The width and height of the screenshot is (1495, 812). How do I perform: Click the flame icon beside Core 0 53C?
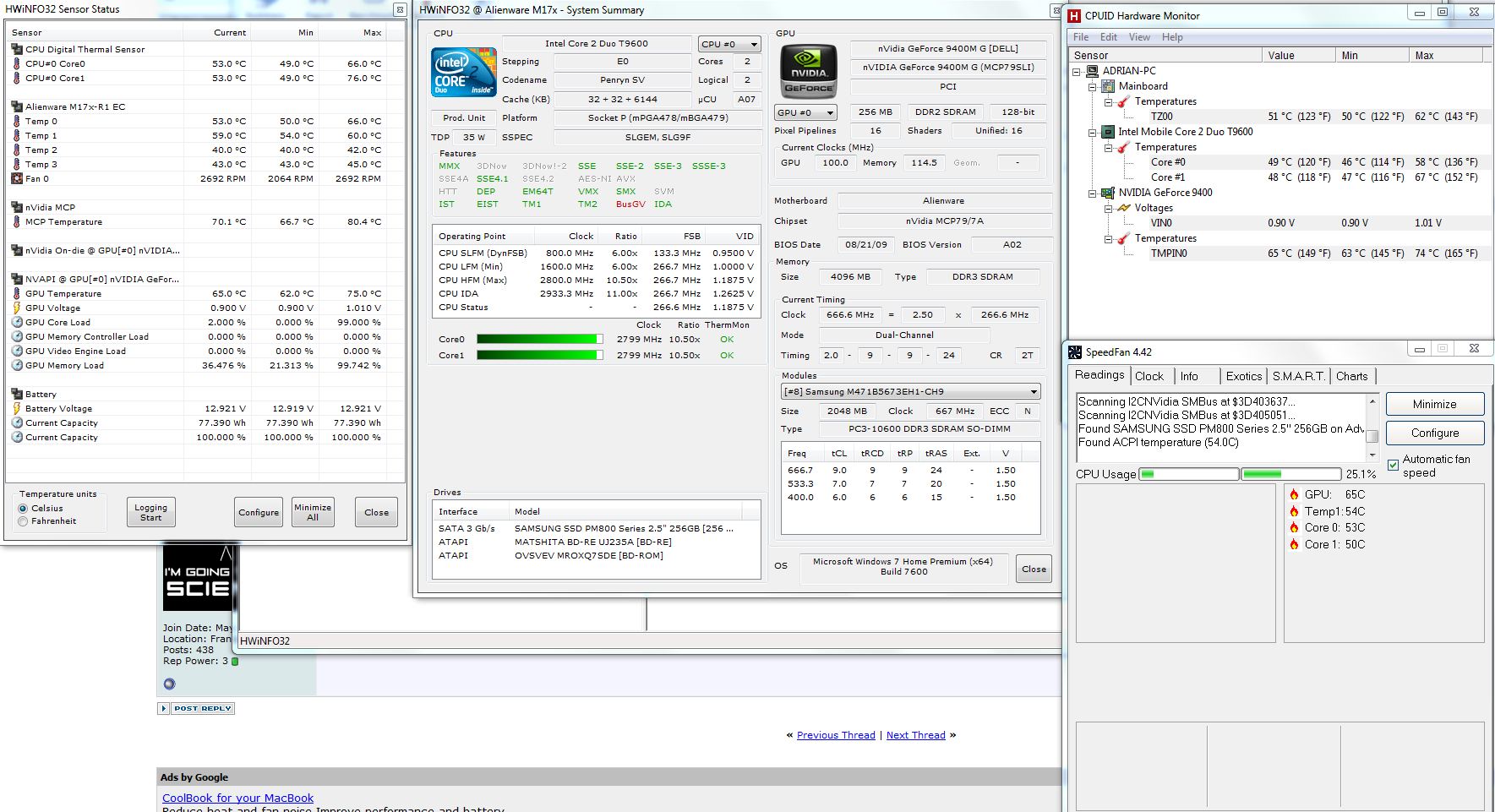tap(1294, 527)
